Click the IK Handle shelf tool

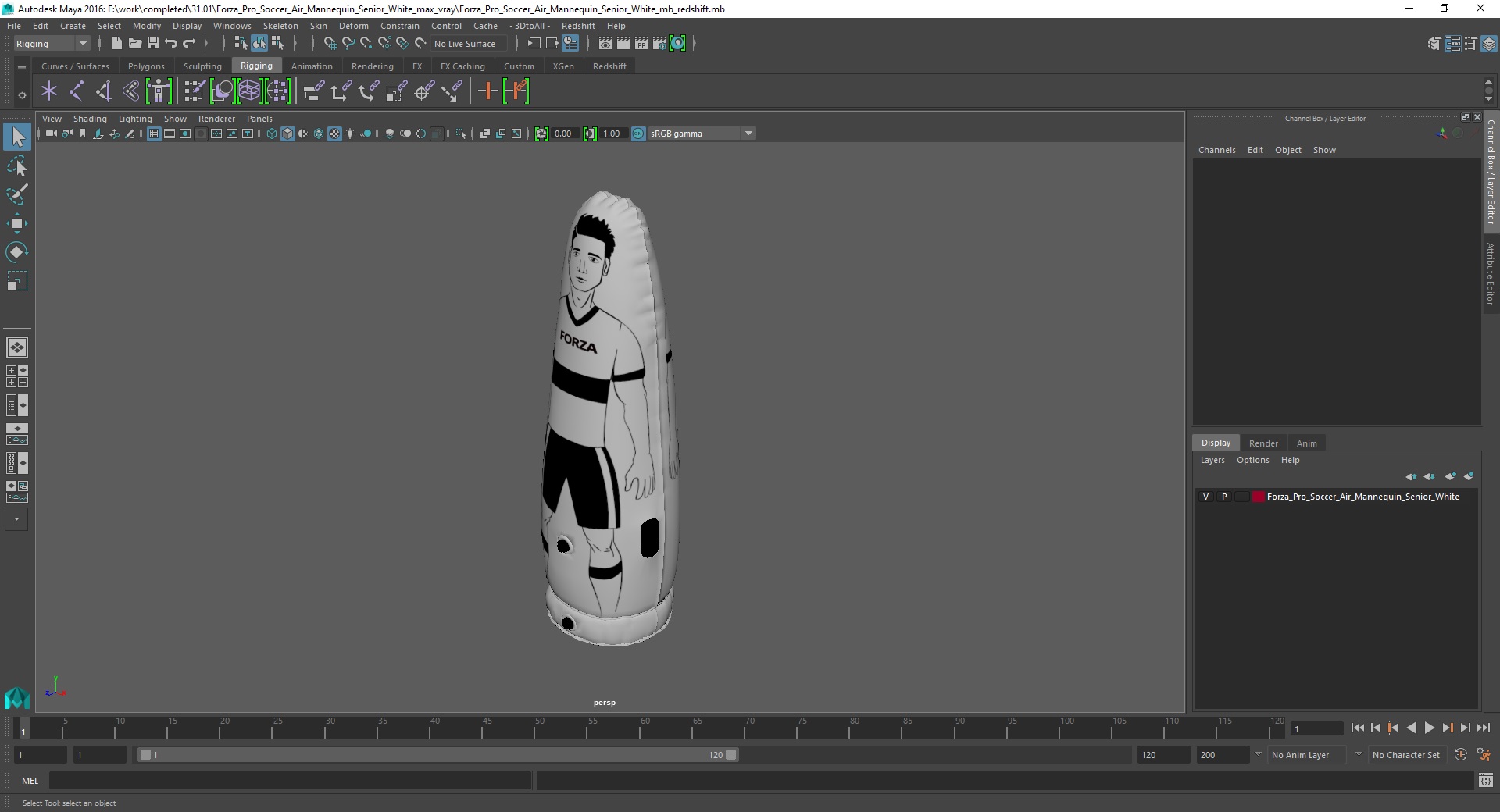point(103,91)
